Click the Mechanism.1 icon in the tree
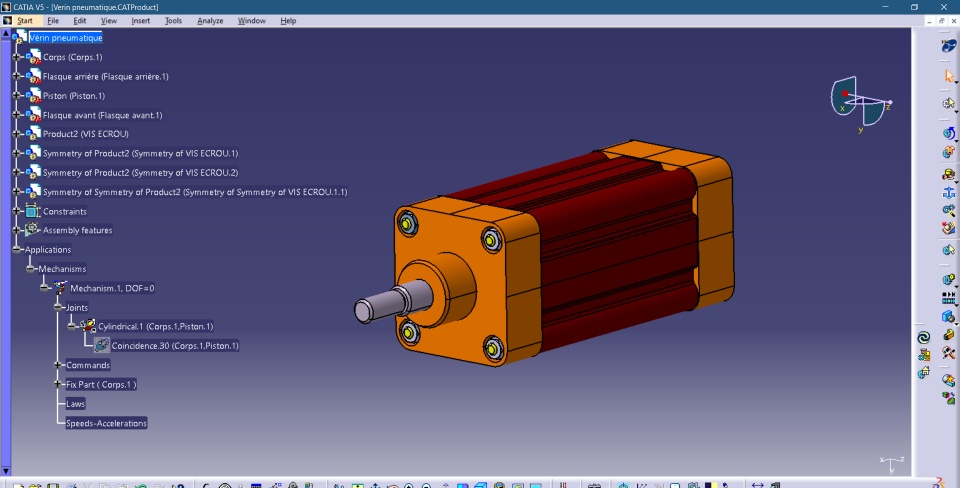960x488 pixels. point(59,288)
